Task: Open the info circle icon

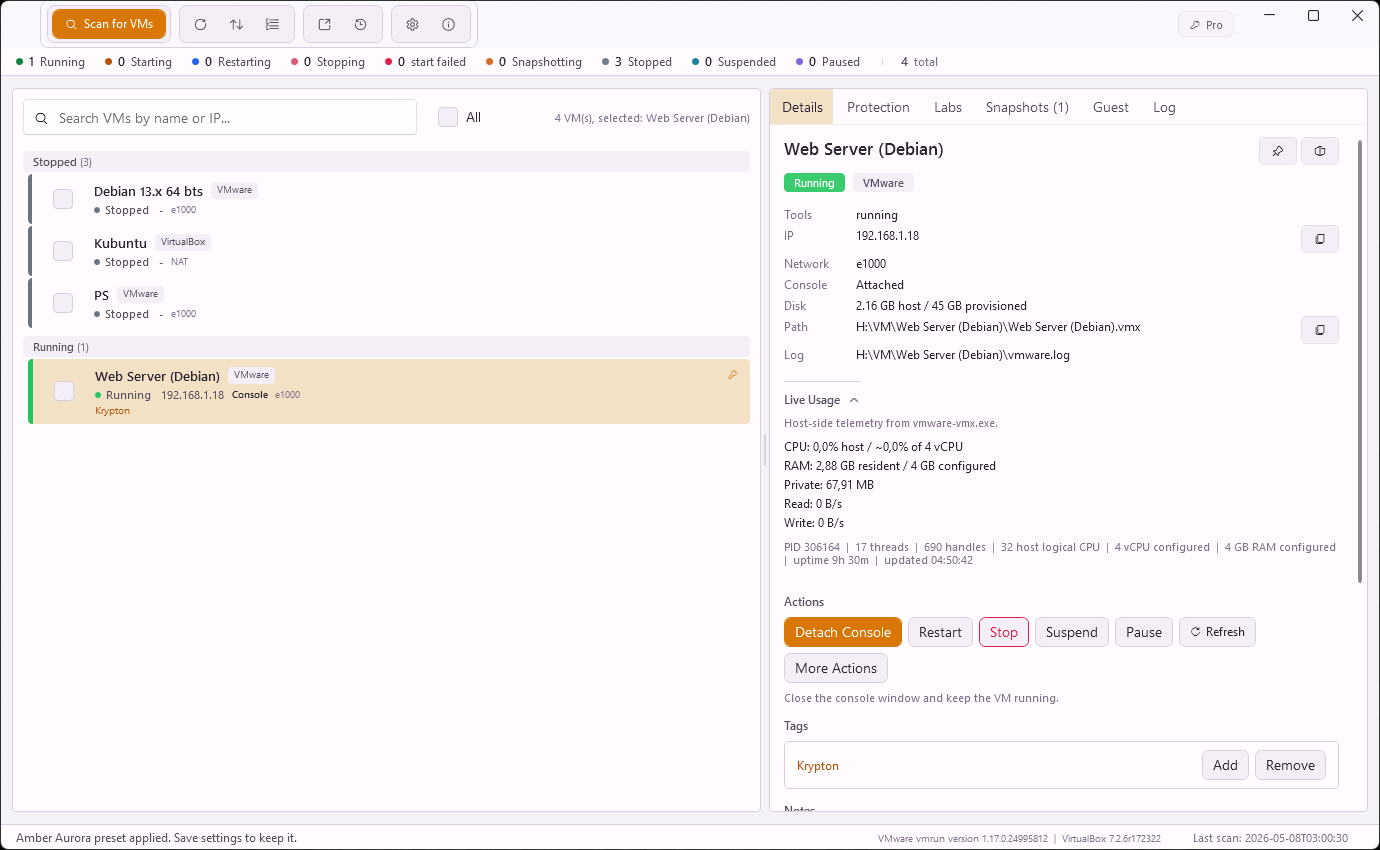Action: pyautogui.click(x=448, y=24)
